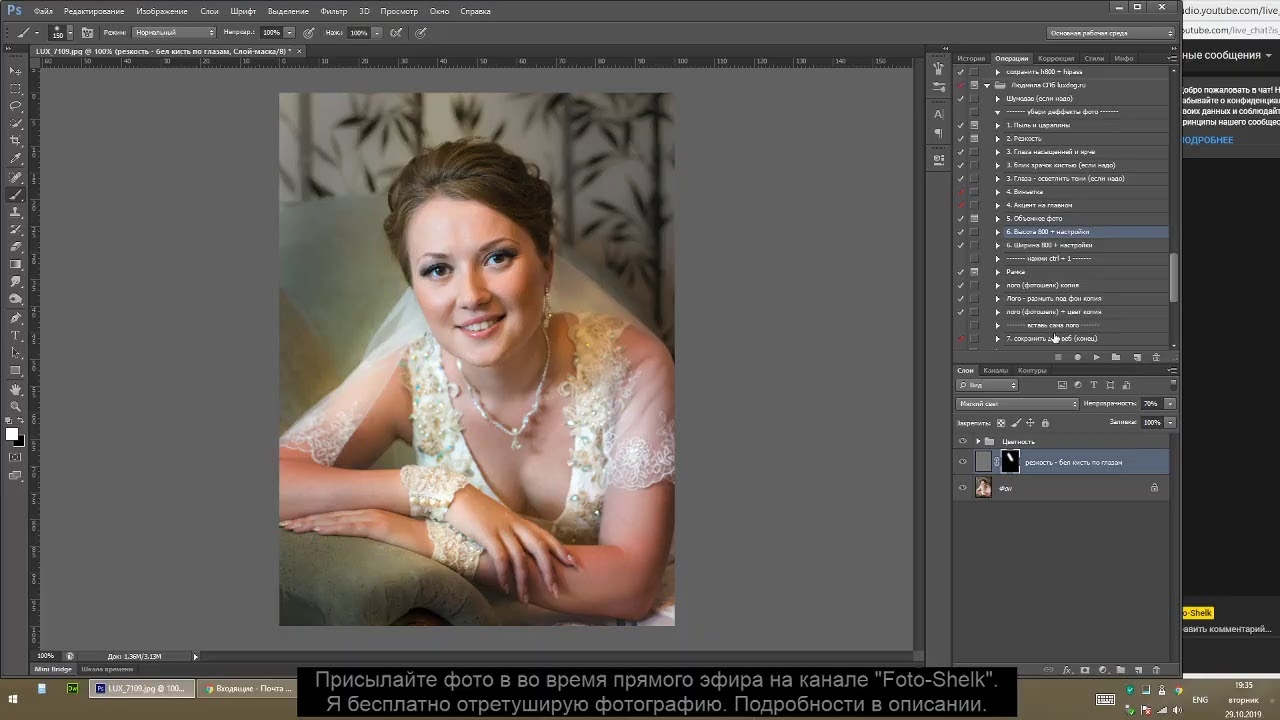
Task: Select the Hand tool
Action: click(x=16, y=389)
